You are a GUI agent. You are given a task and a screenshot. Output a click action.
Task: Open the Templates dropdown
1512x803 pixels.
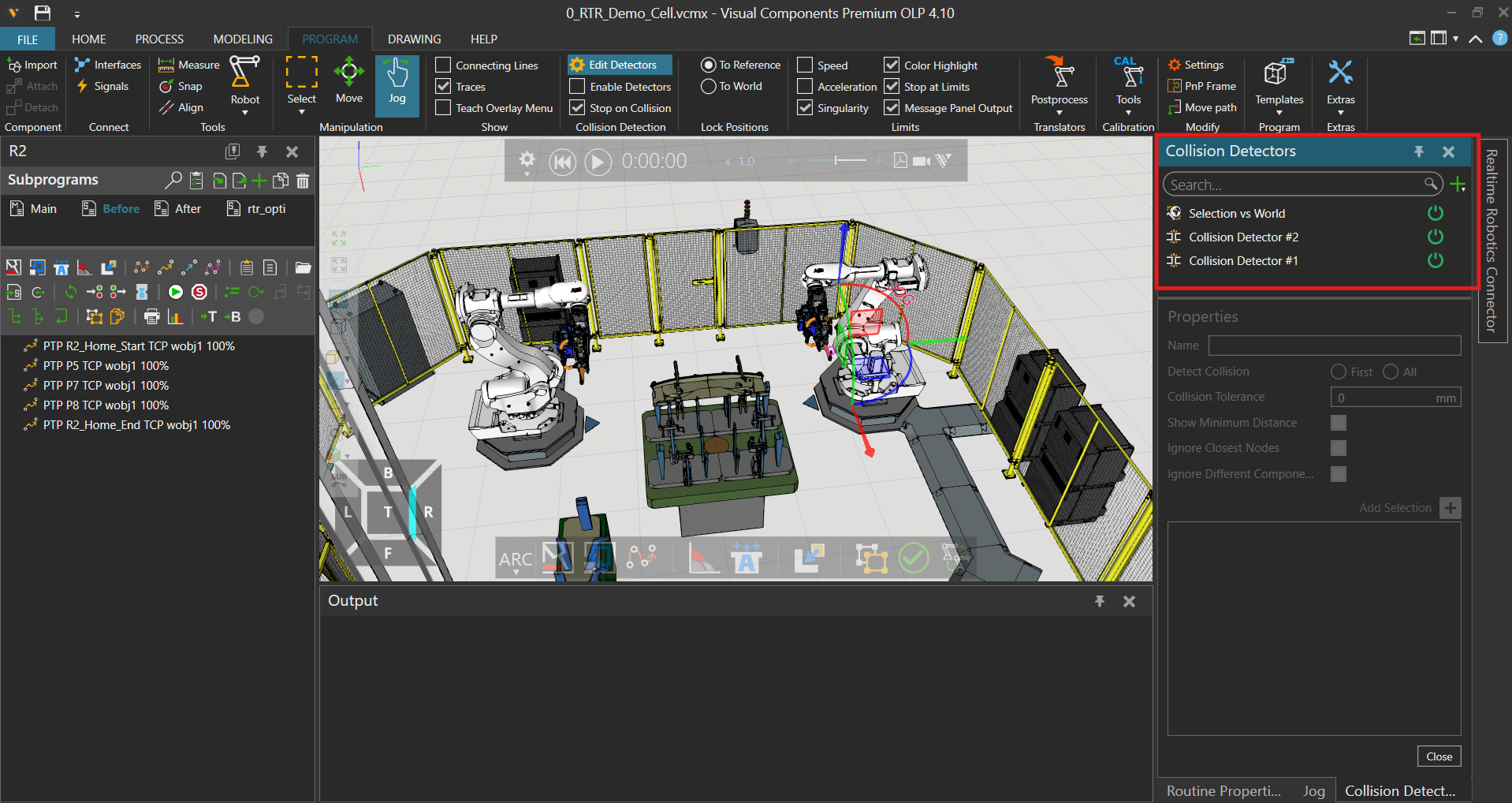pyautogui.click(x=1279, y=112)
